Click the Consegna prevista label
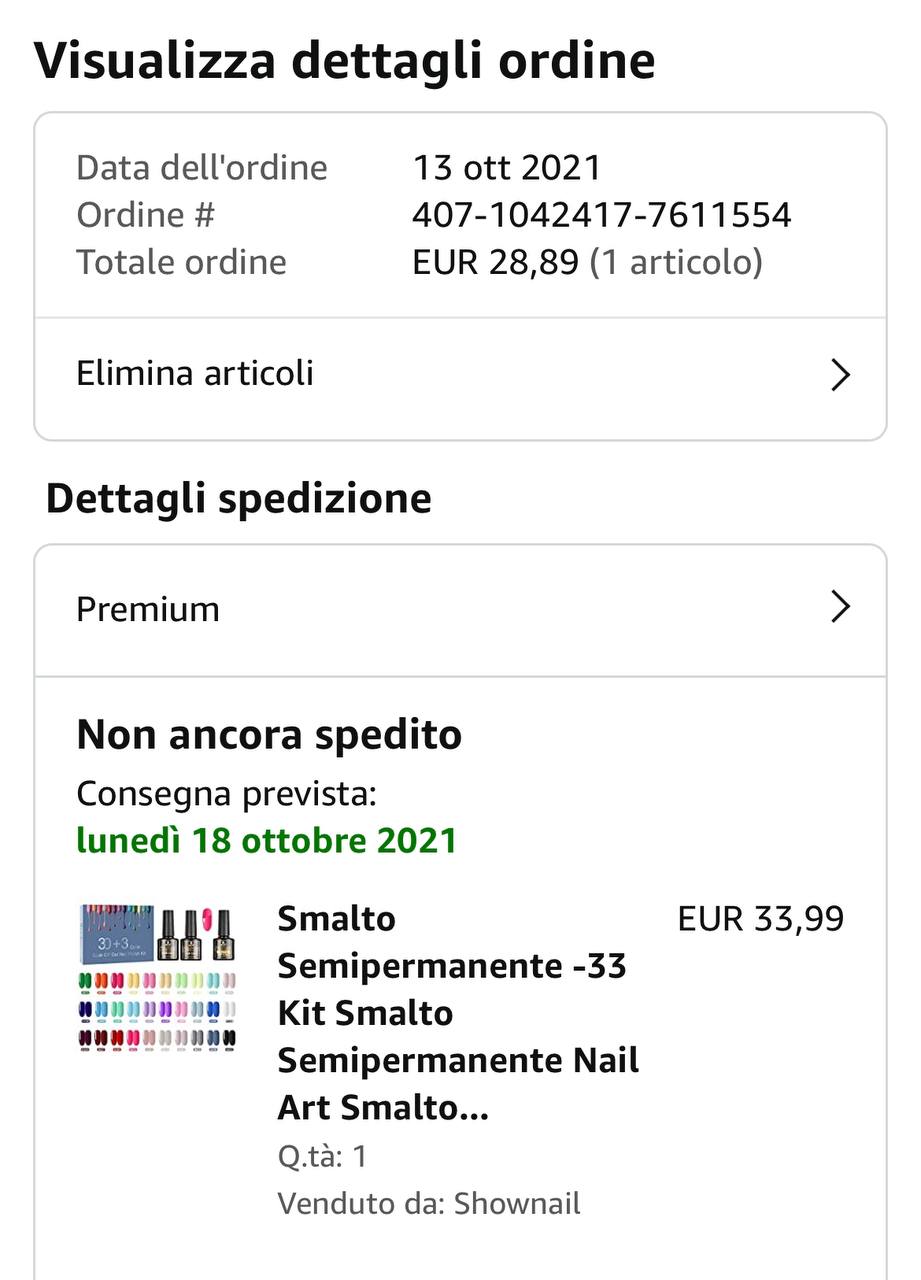Viewport: 921px width, 1280px height. pyautogui.click(x=226, y=795)
